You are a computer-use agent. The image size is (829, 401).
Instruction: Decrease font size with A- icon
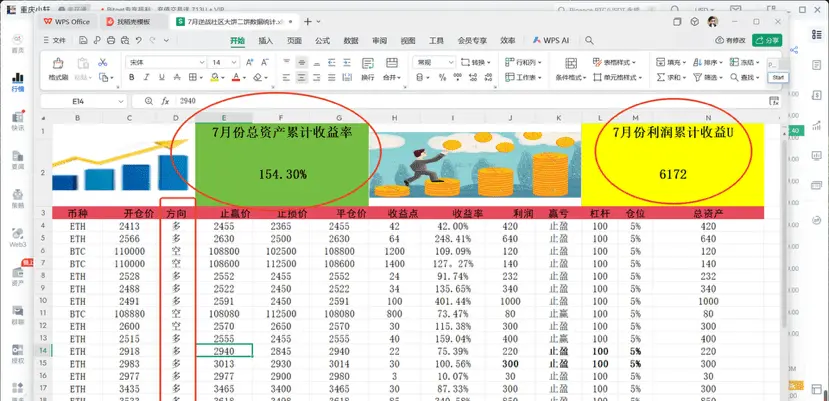pyautogui.click(x=265, y=62)
